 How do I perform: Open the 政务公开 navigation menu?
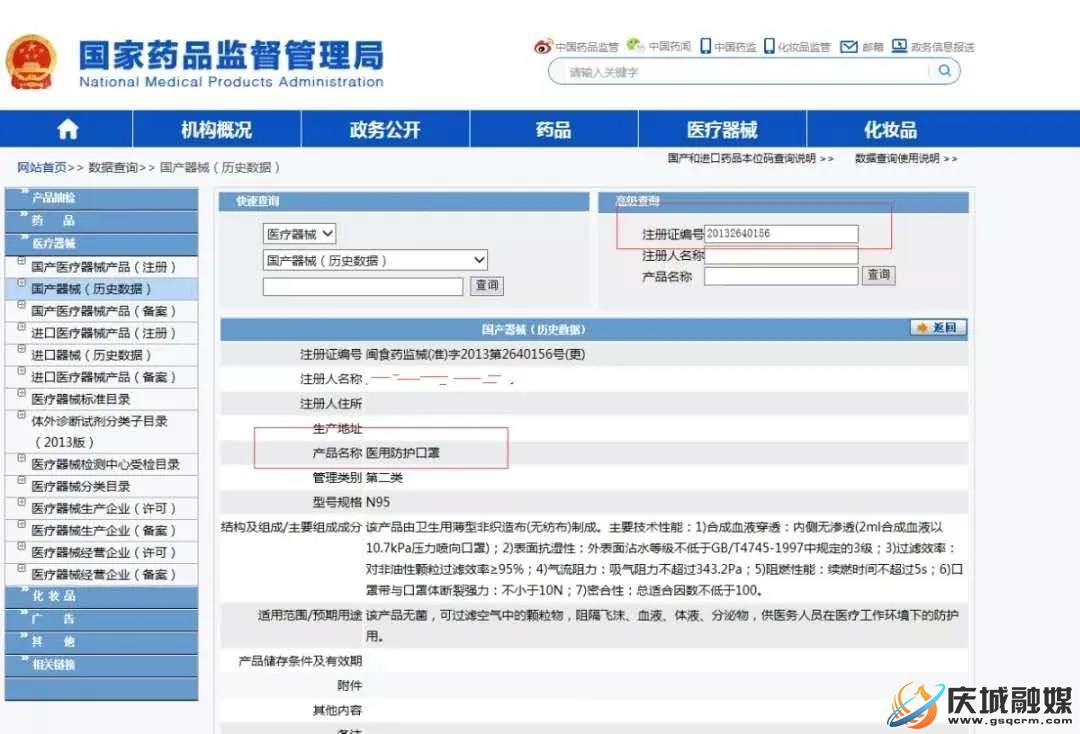[385, 130]
